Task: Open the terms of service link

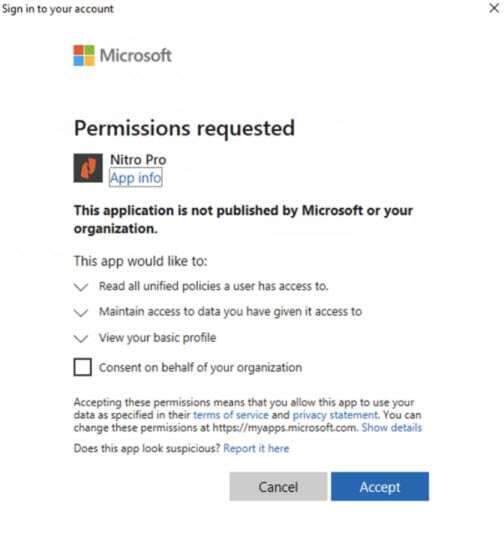Action: (x=231, y=415)
